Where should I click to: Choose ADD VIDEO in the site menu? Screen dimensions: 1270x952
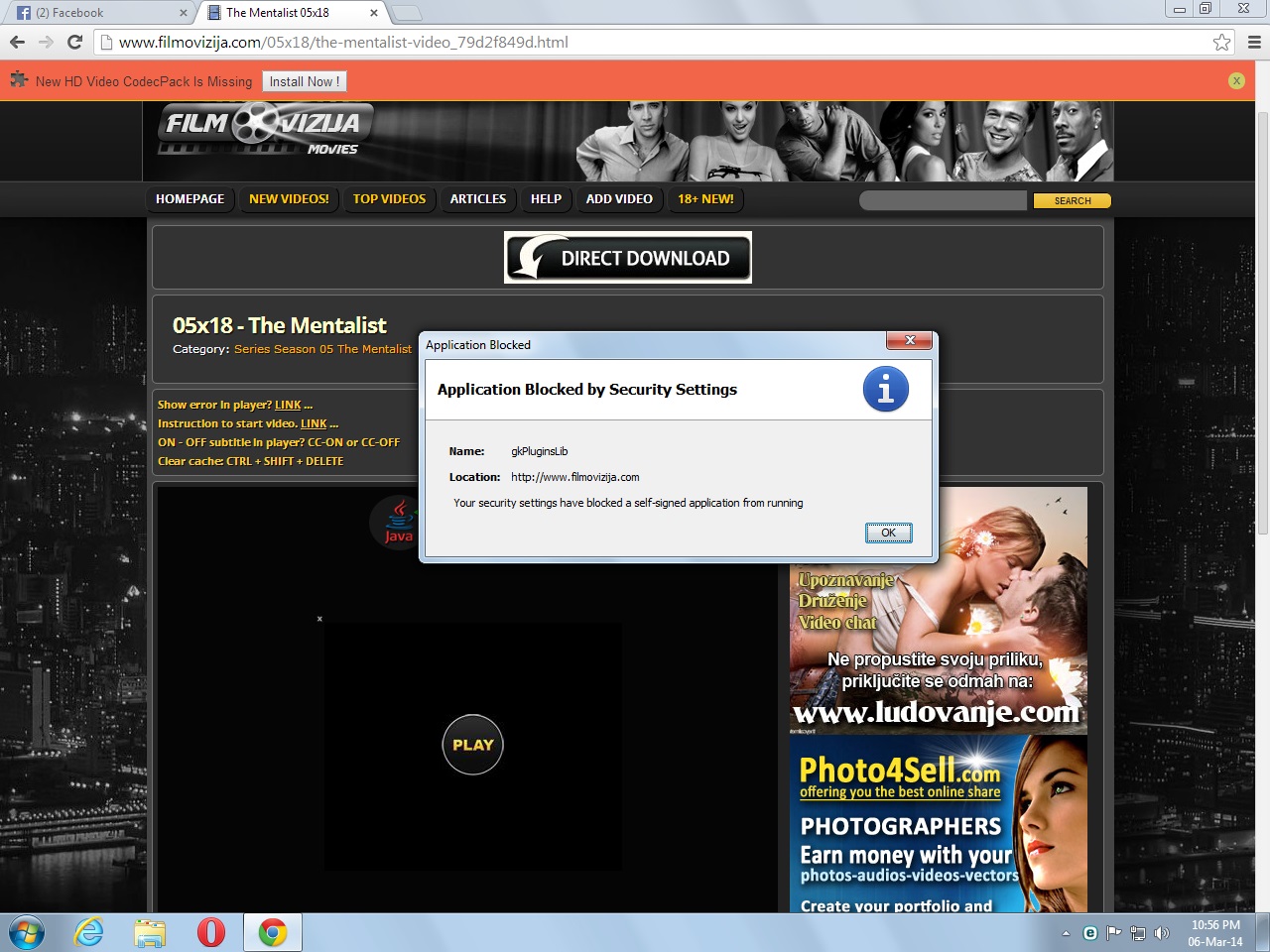(x=619, y=199)
